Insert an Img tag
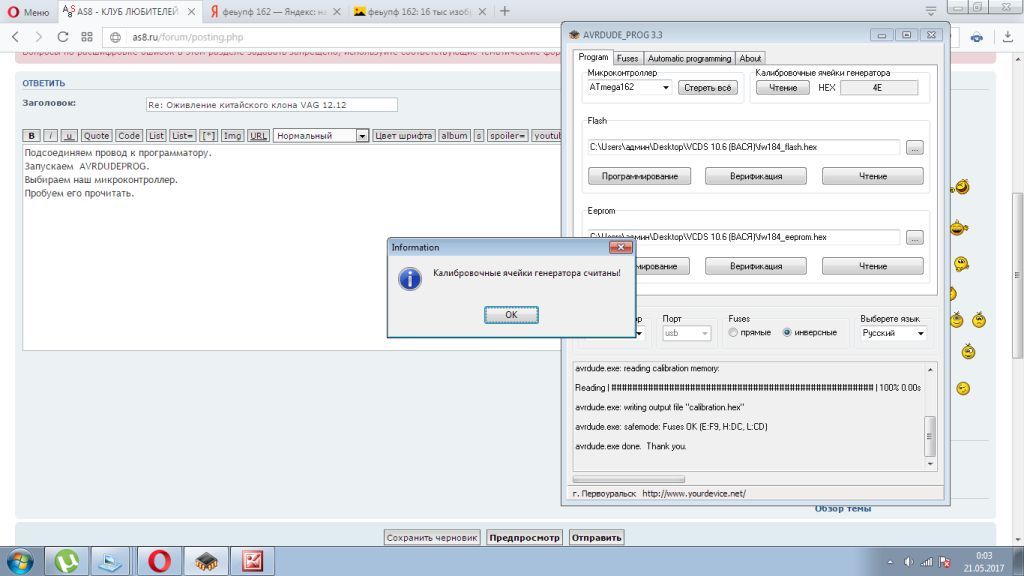Screen dimensions: 1024x576 [232, 136]
